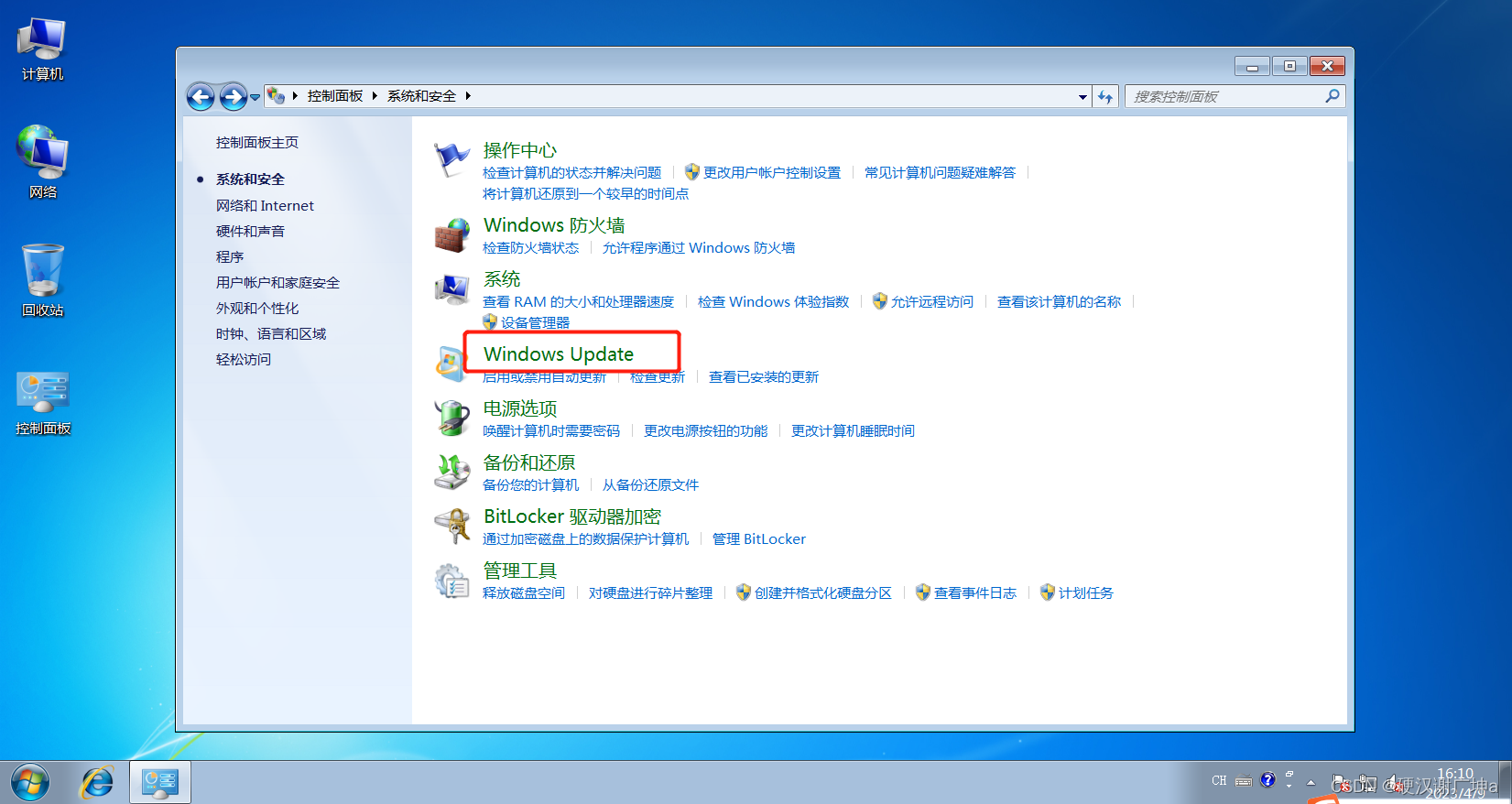The height and width of the screenshot is (804, 1512).
Task: Click the control panel icon in address bar
Action: coord(276,95)
